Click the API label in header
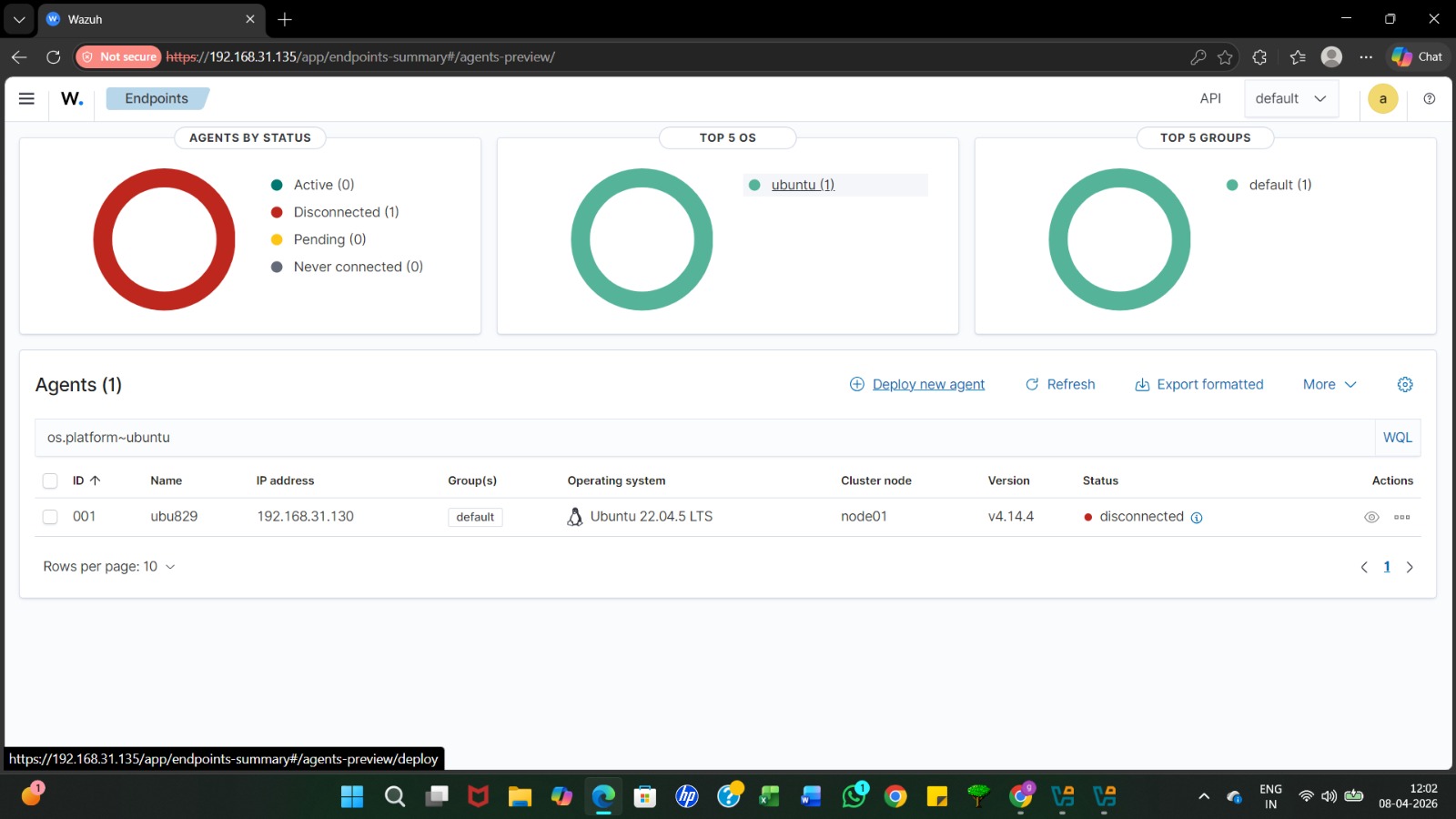The width and height of the screenshot is (1456, 819). click(x=1210, y=98)
